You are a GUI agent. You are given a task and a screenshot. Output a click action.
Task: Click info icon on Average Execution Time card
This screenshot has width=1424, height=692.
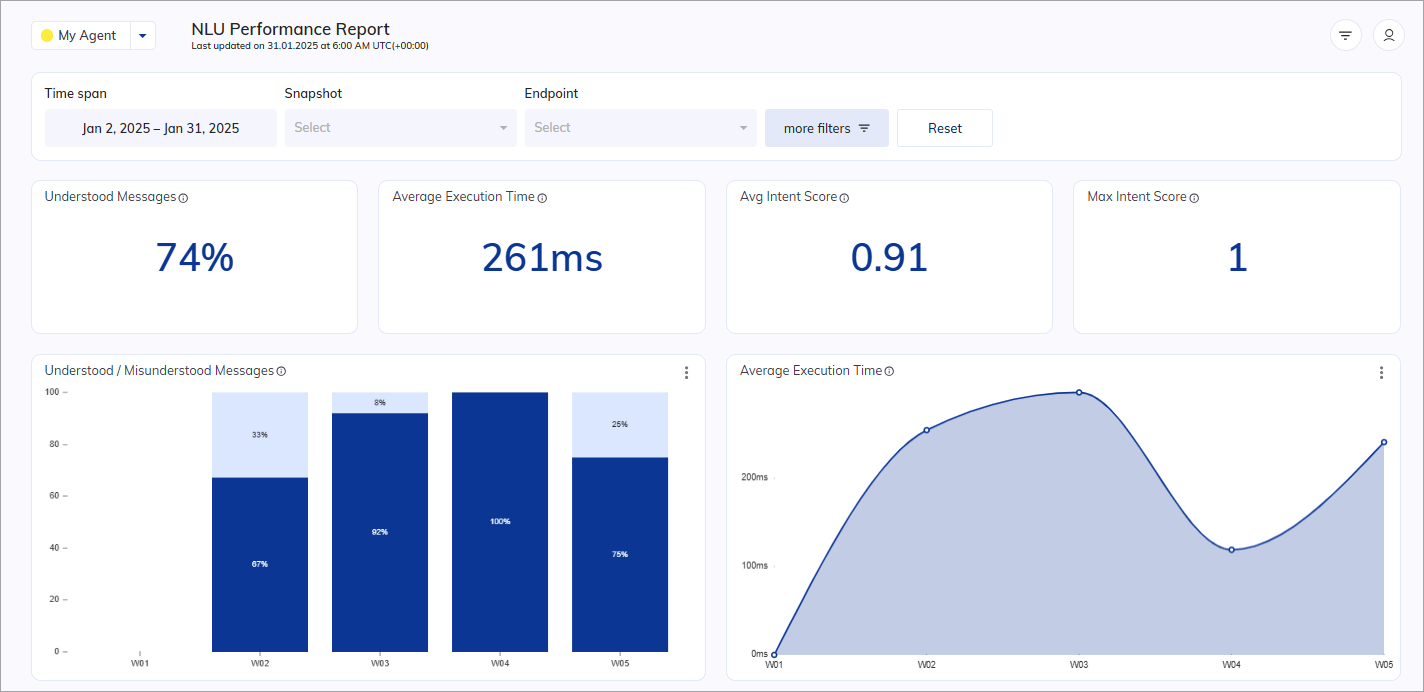542,198
